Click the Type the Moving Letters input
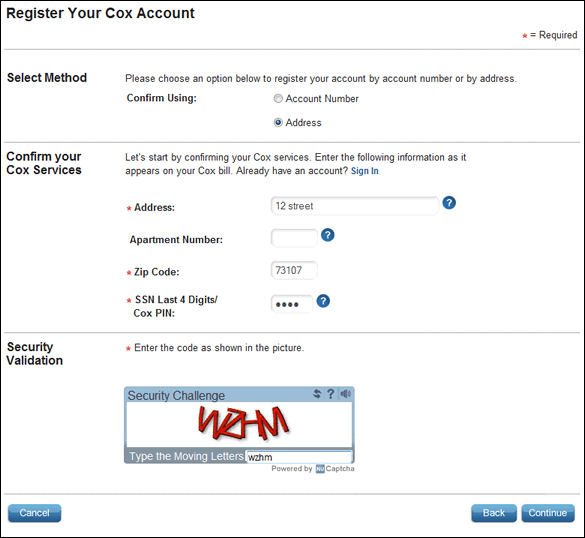585x538 pixels. coord(299,457)
